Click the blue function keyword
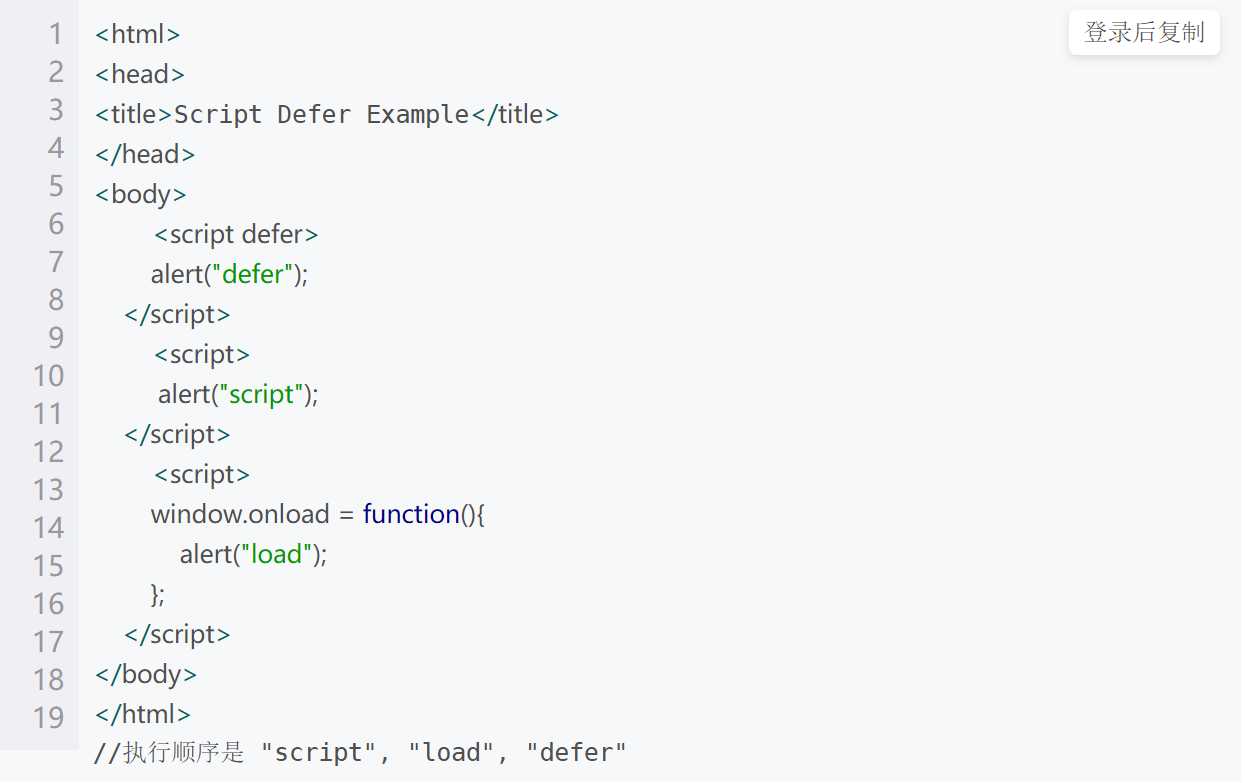 point(411,514)
